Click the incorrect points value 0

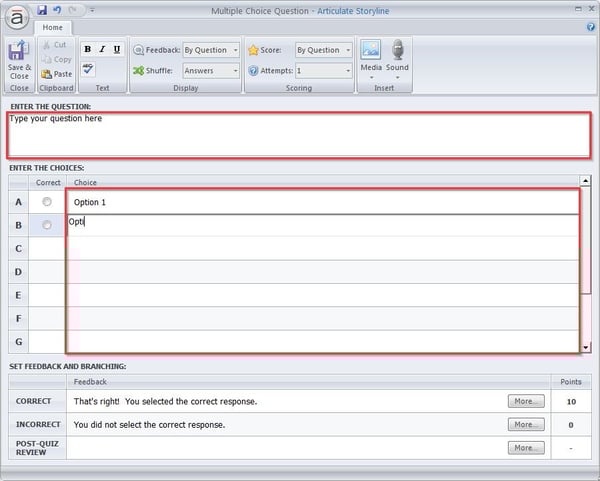pos(571,425)
